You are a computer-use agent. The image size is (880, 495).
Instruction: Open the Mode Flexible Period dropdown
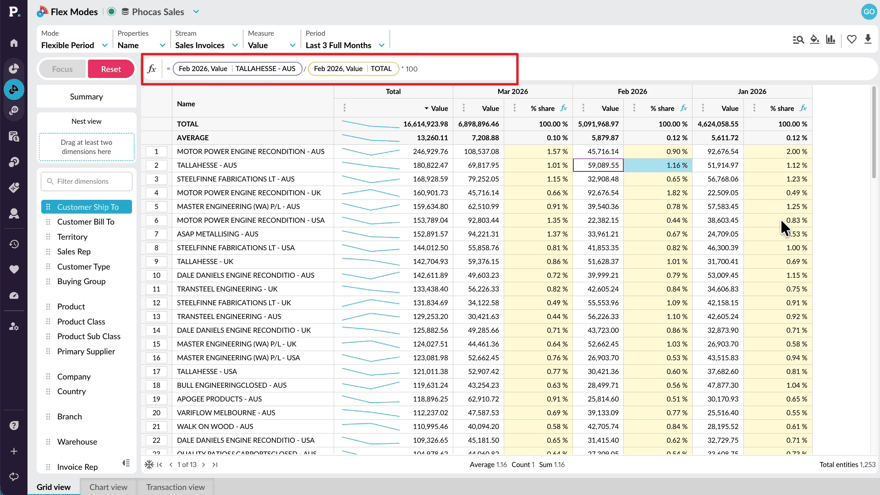(x=74, y=40)
